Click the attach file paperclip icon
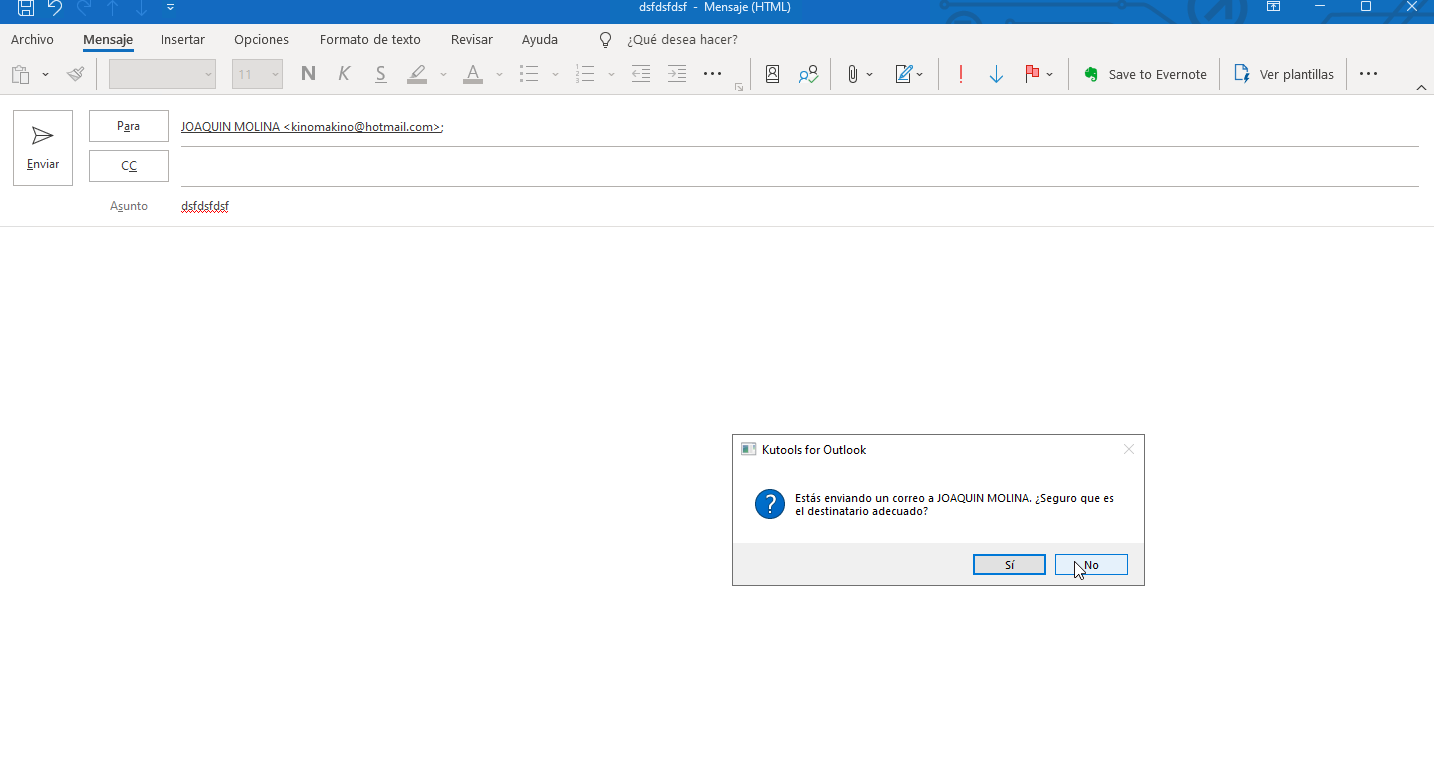The image size is (1434, 768). pyautogui.click(x=852, y=74)
